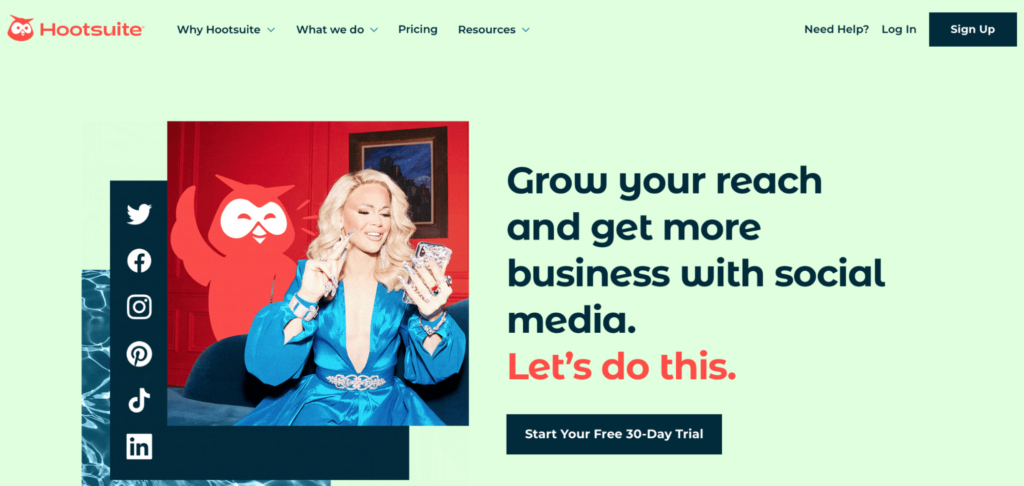Click the Sign Up button
Screen dimensions: 1024x486
(x=972, y=29)
